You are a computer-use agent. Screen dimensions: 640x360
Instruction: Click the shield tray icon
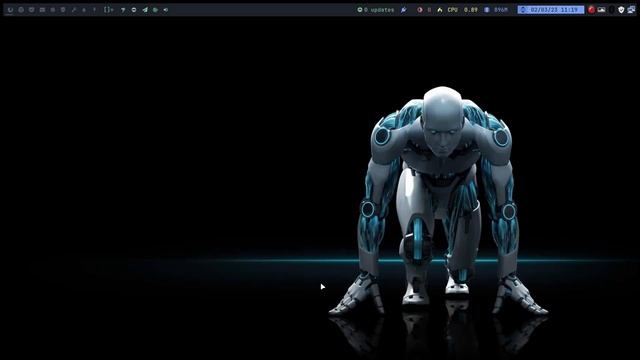[x=621, y=10]
